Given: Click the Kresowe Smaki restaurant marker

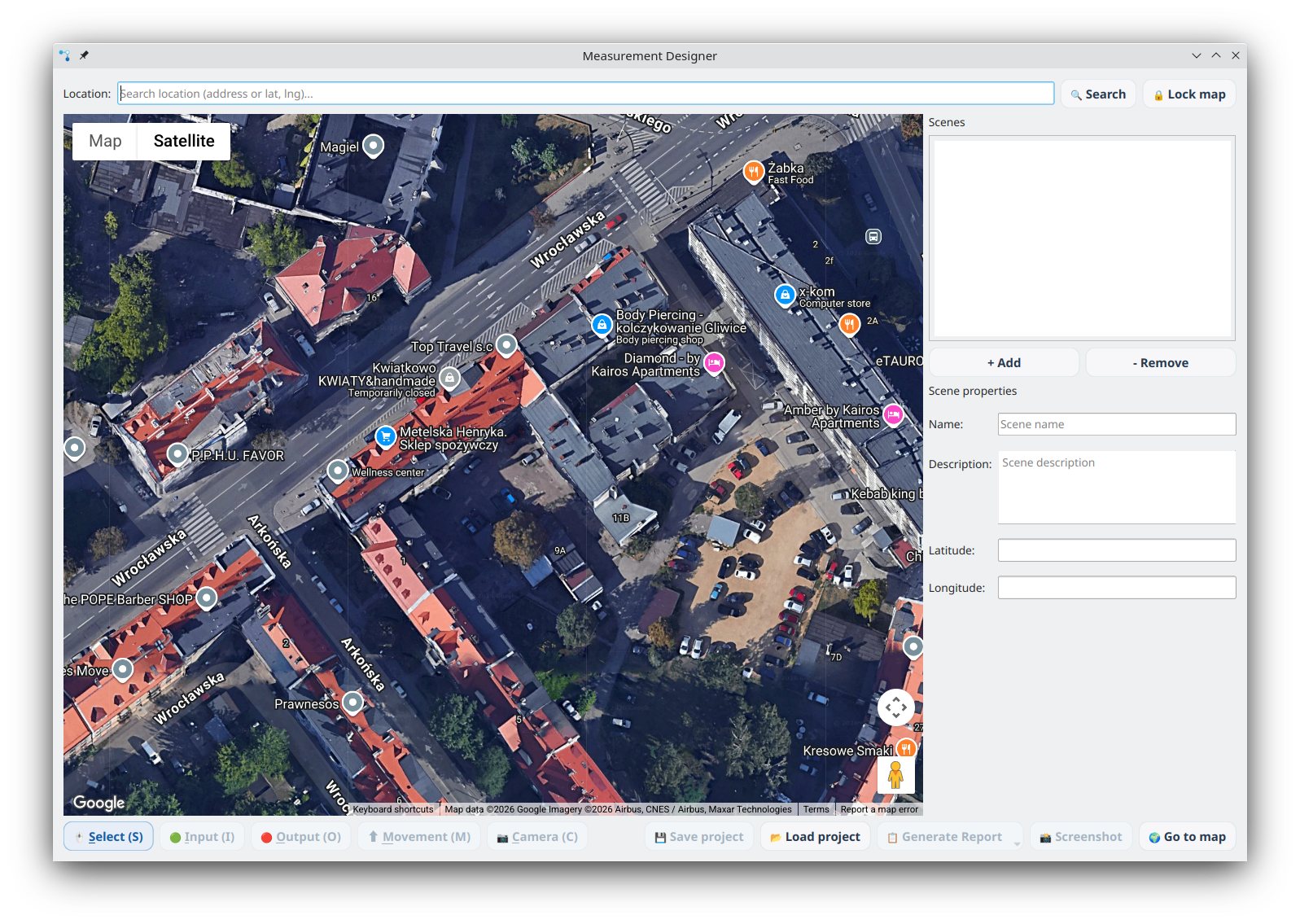Looking at the screenshot, I should pos(906,749).
